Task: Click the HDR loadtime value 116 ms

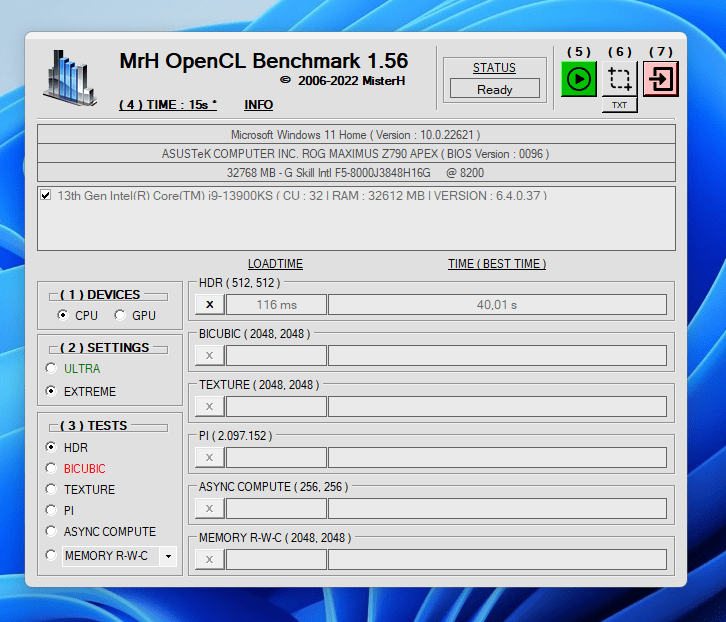Action: tap(276, 304)
